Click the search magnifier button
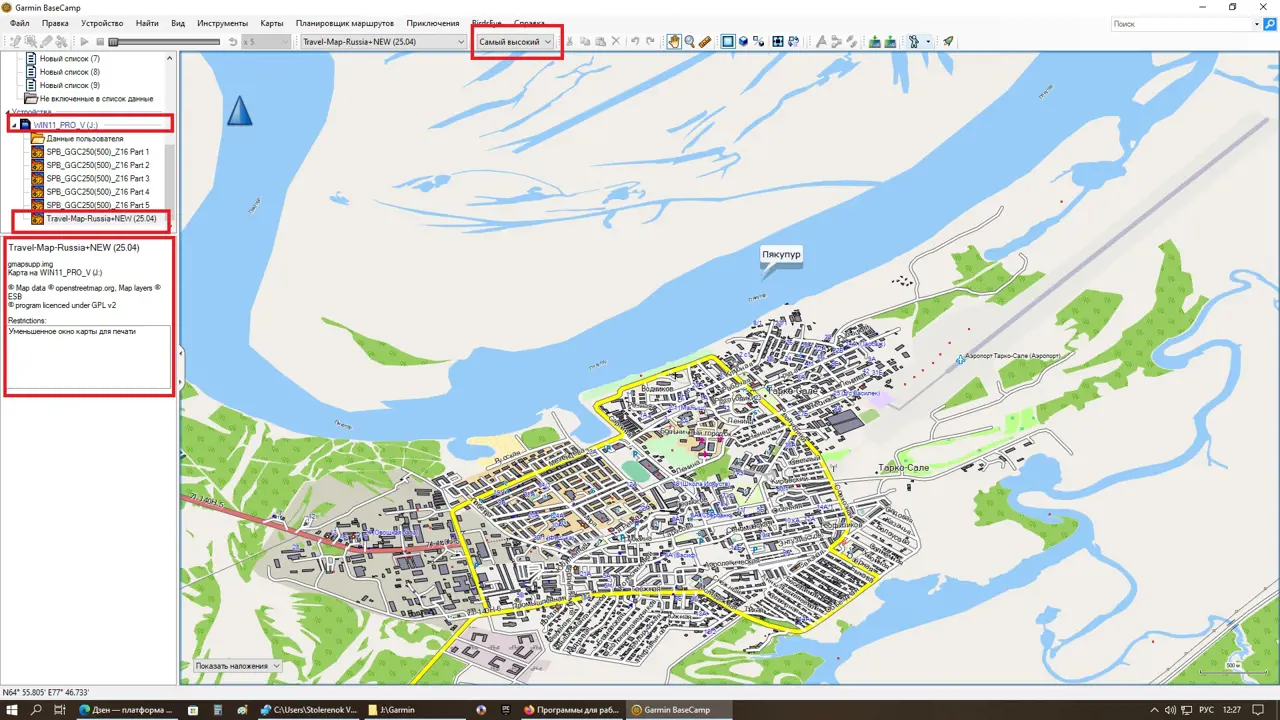Viewport: 1280px width, 720px height. coord(1270,23)
